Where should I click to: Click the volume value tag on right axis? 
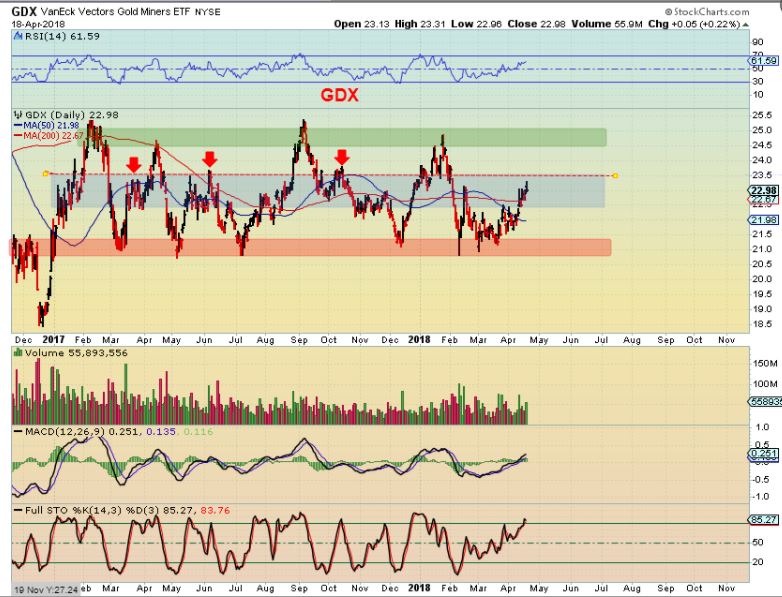765,401
